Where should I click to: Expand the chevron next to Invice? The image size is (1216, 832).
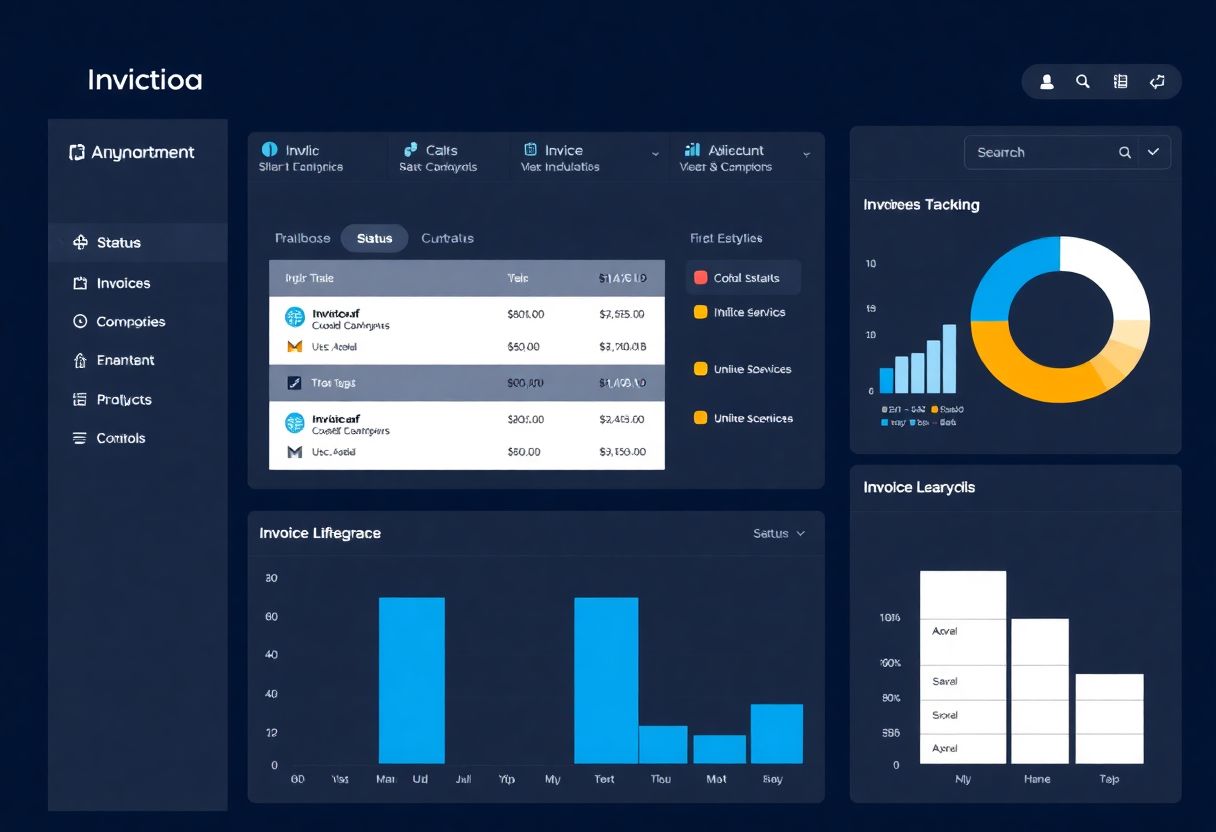(x=655, y=154)
